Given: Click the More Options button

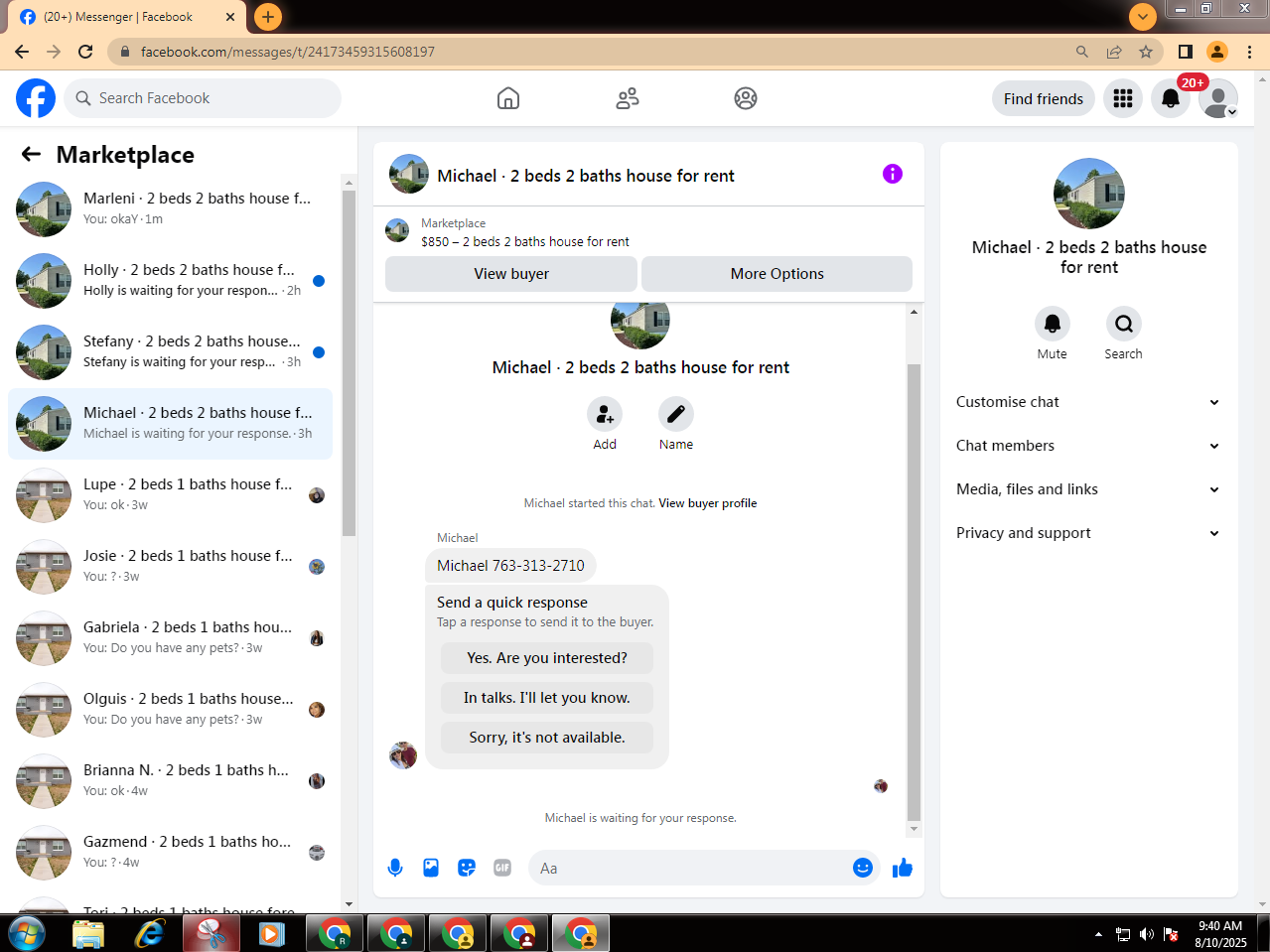Looking at the screenshot, I should pyautogui.click(x=776, y=274).
